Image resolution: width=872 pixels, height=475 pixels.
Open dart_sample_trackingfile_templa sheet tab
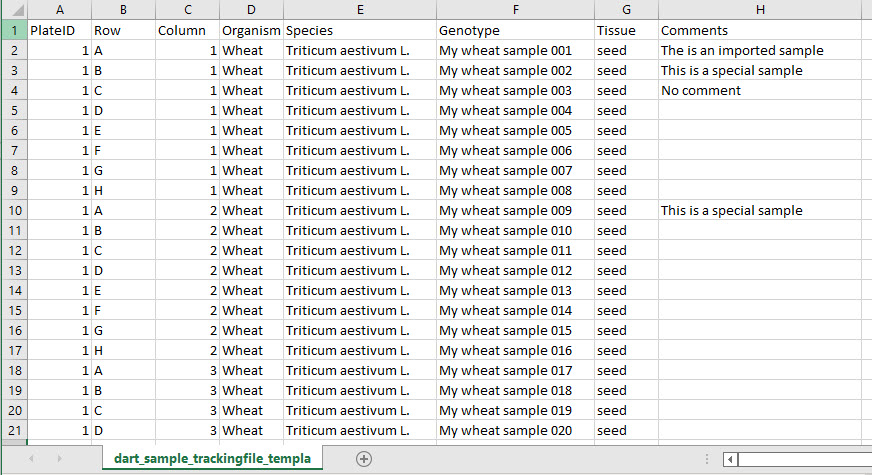pos(212,459)
